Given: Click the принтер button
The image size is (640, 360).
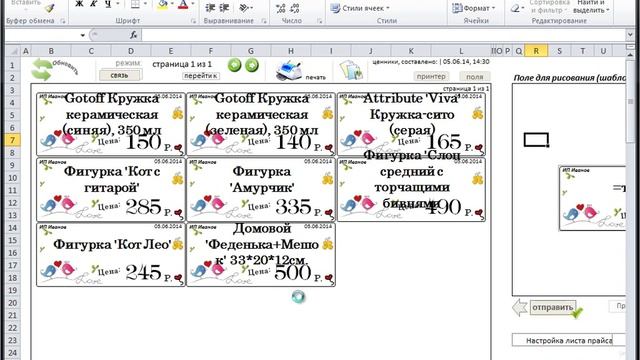Looking at the screenshot, I should click(431, 76).
